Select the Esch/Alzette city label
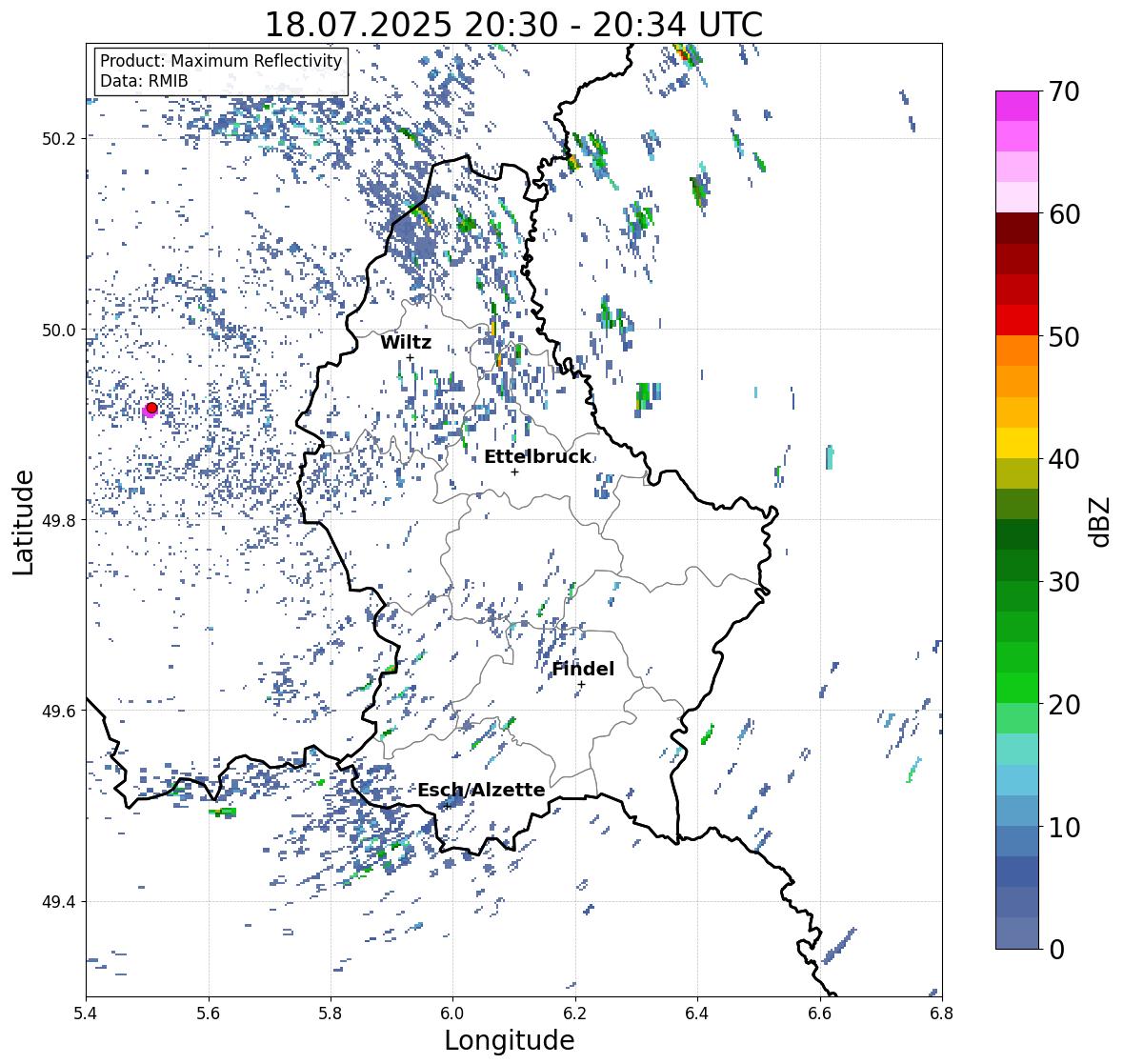 tap(481, 791)
